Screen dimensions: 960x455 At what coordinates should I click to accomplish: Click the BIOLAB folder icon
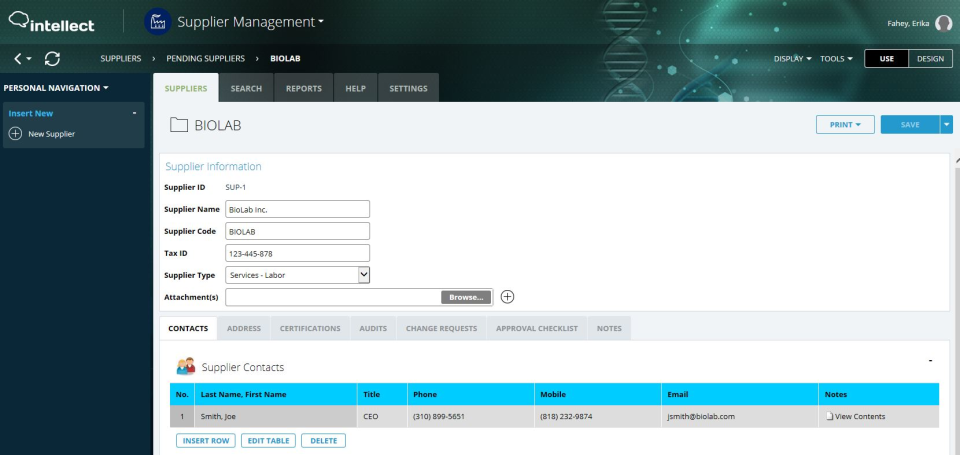click(x=179, y=125)
